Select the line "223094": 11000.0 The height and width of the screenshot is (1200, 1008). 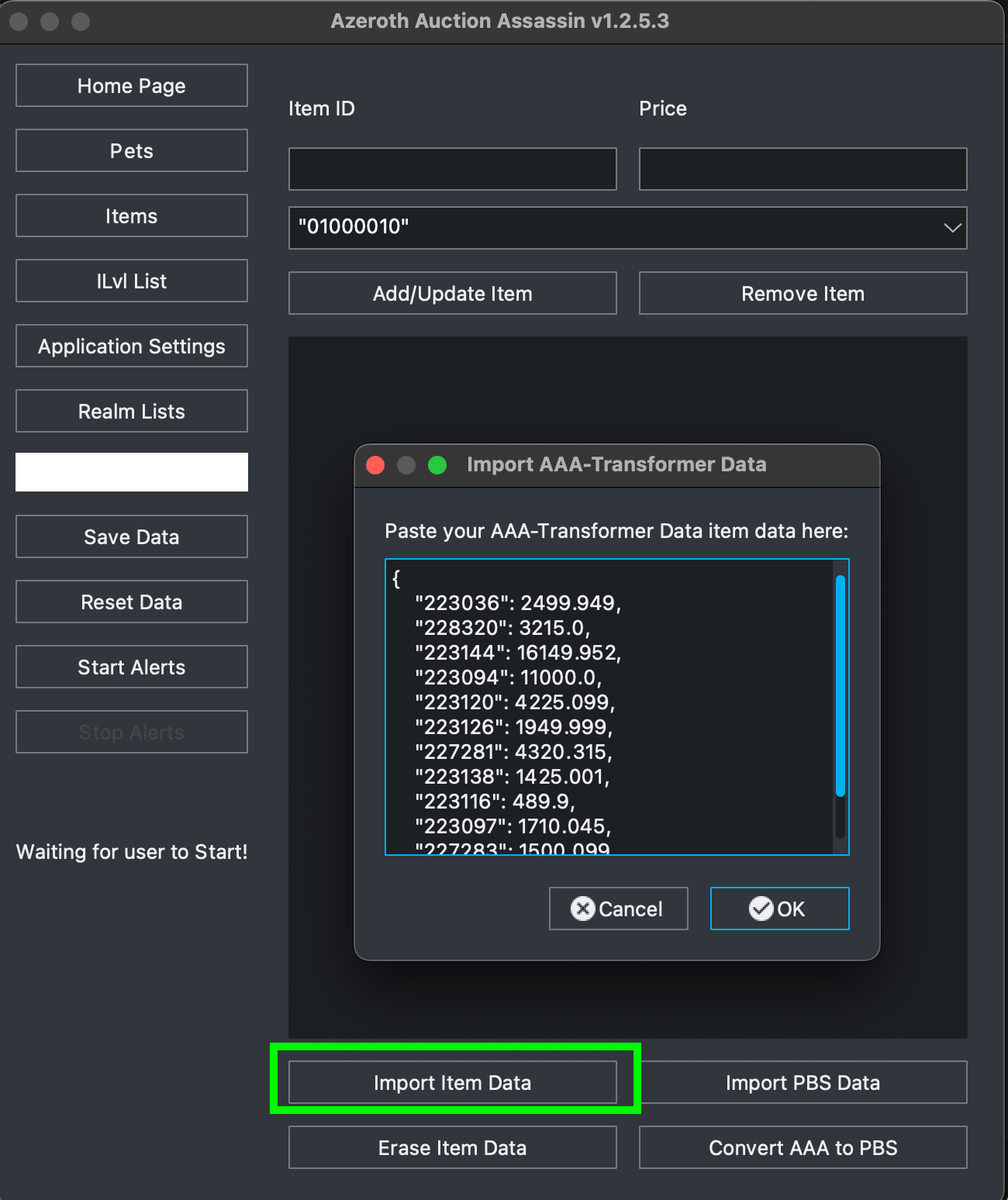pyautogui.click(x=509, y=678)
